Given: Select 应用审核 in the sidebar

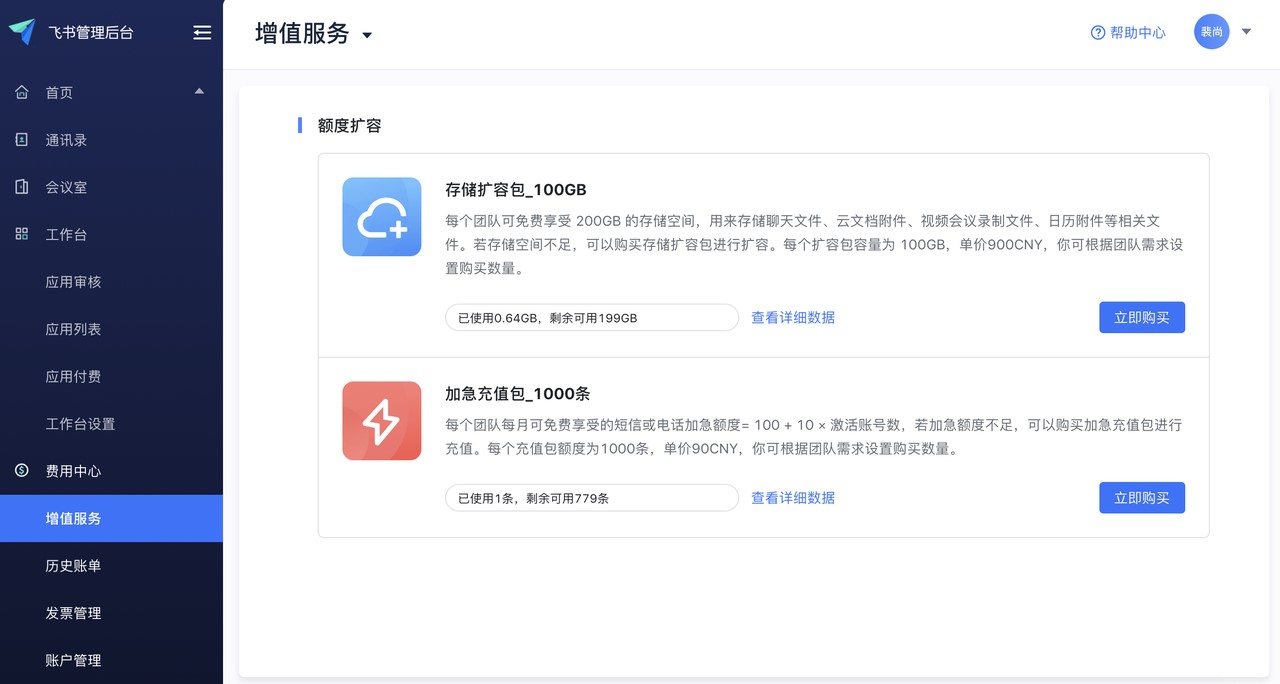Looking at the screenshot, I should pos(73,282).
